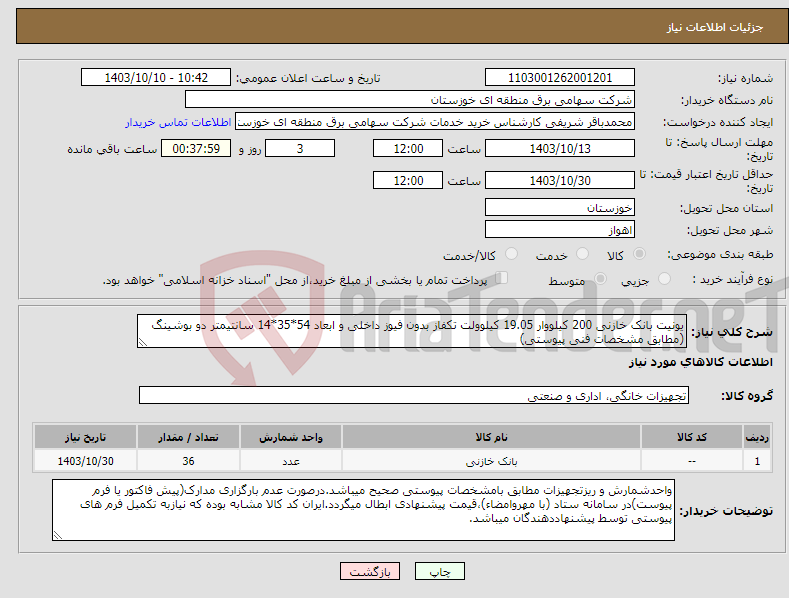Screen dimensions: 789x598
Task: Toggle the اسناد خزانه اسلامی payment checkbox
Action: point(502,277)
